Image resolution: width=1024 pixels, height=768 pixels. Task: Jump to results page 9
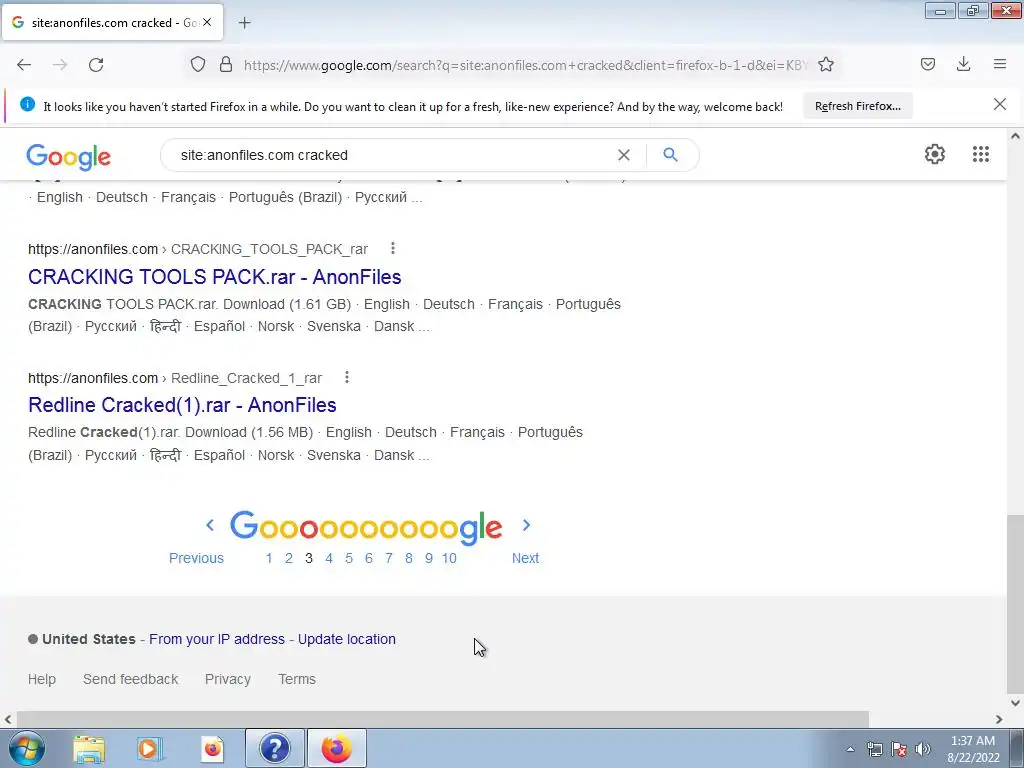[428, 558]
